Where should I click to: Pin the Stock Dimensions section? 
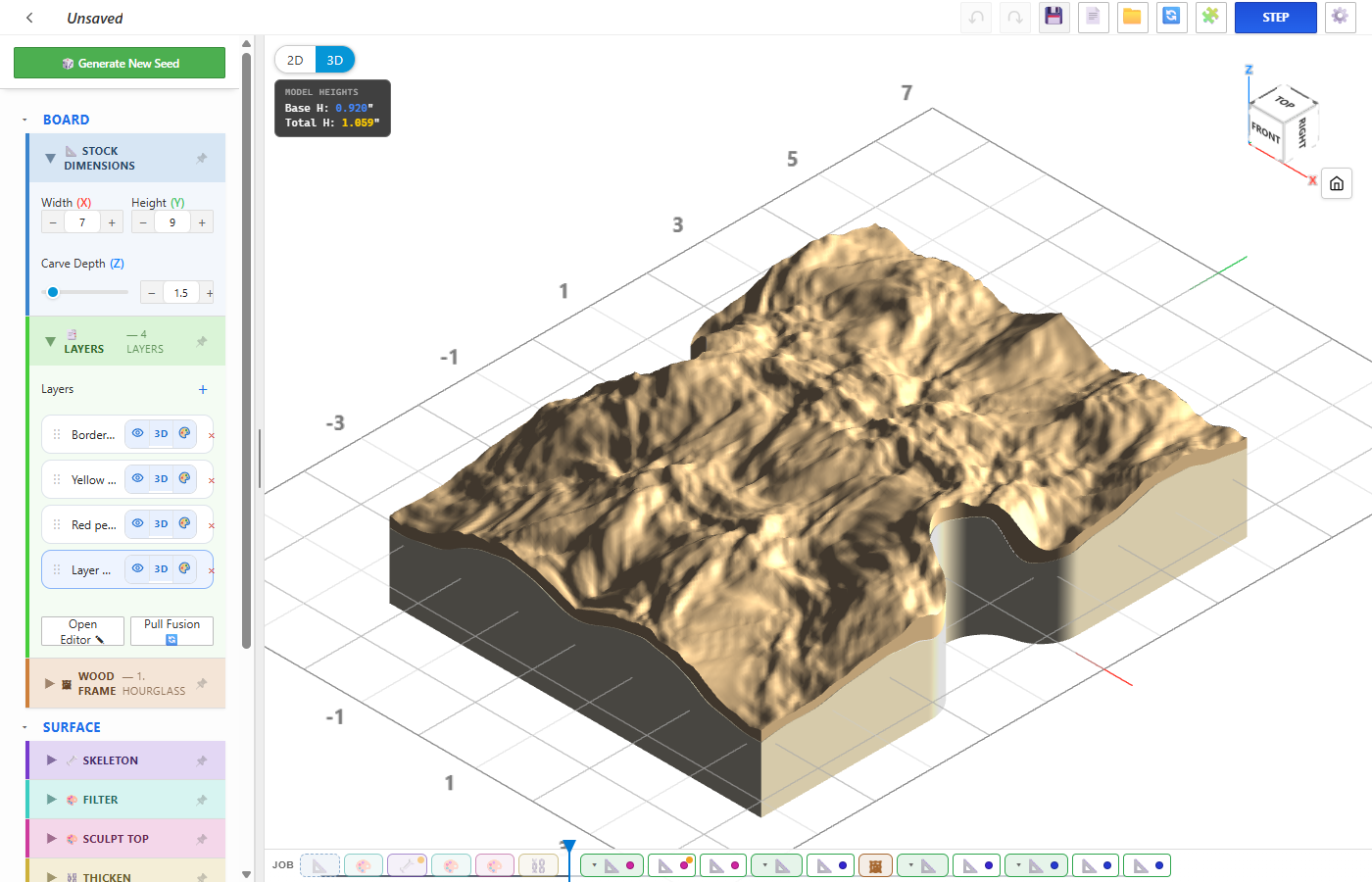(x=202, y=158)
